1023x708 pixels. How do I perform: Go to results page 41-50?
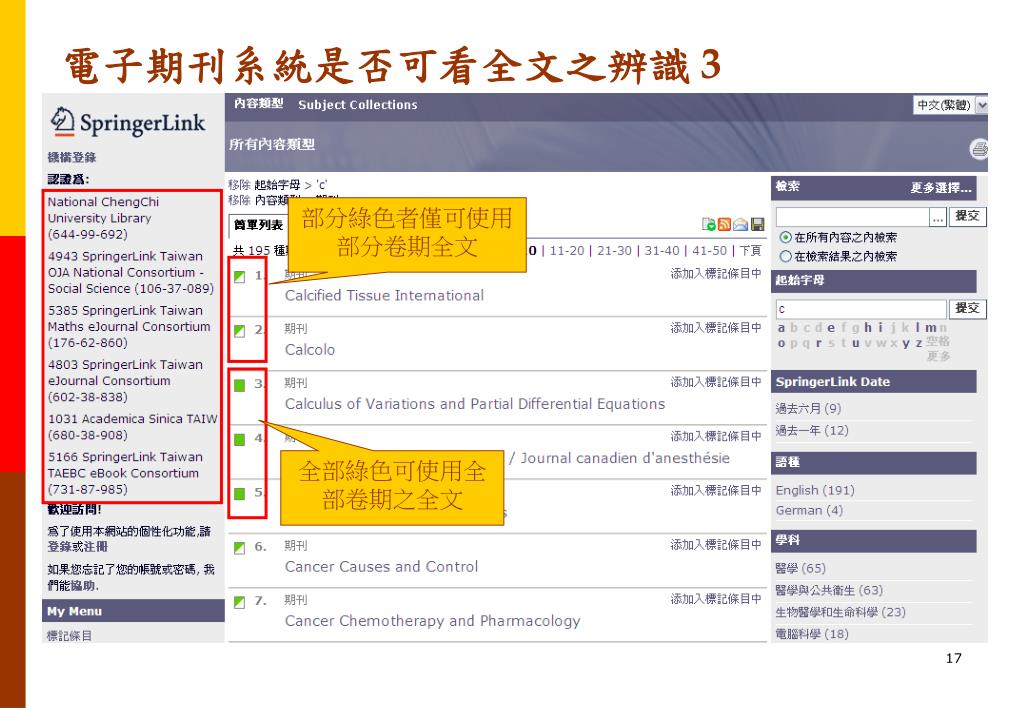click(709, 251)
